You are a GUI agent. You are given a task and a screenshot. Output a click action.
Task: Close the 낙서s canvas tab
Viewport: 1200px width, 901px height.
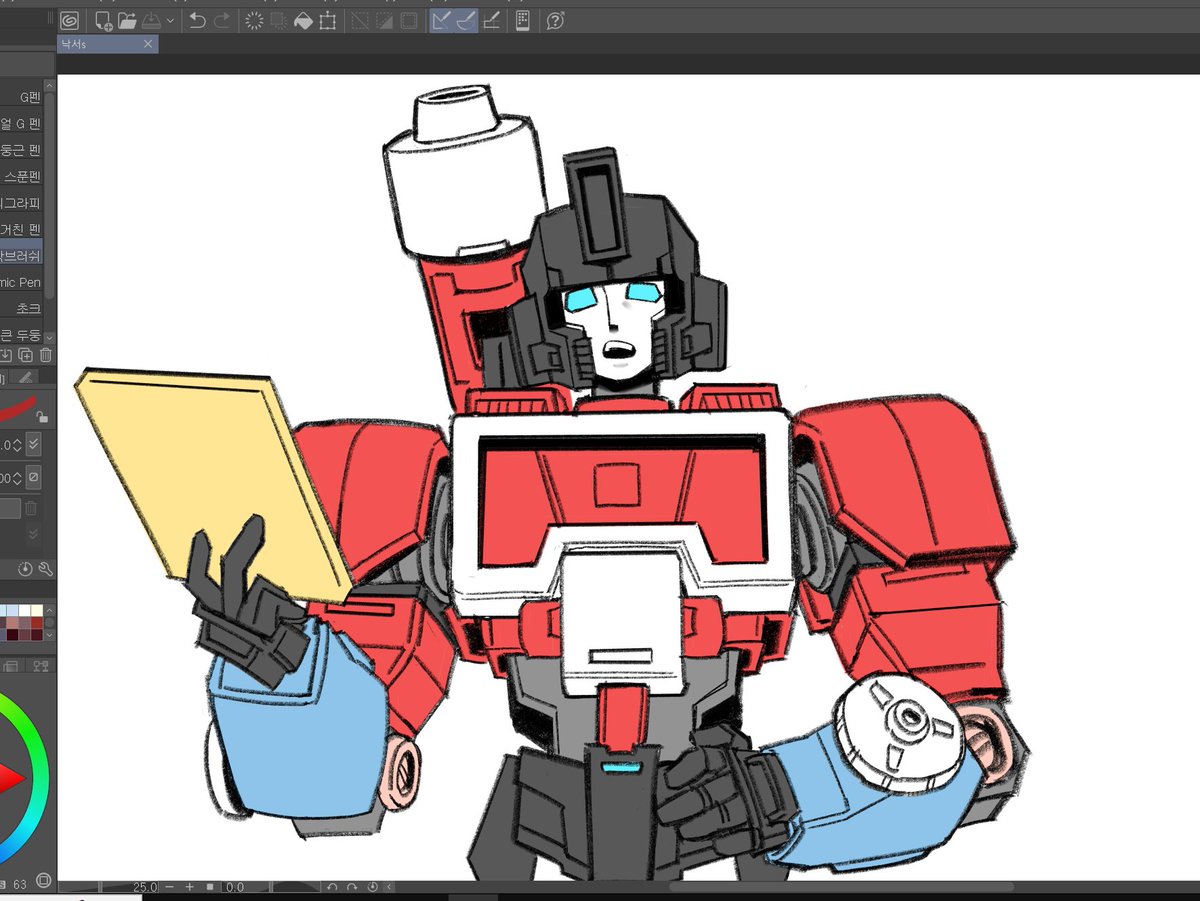(148, 44)
